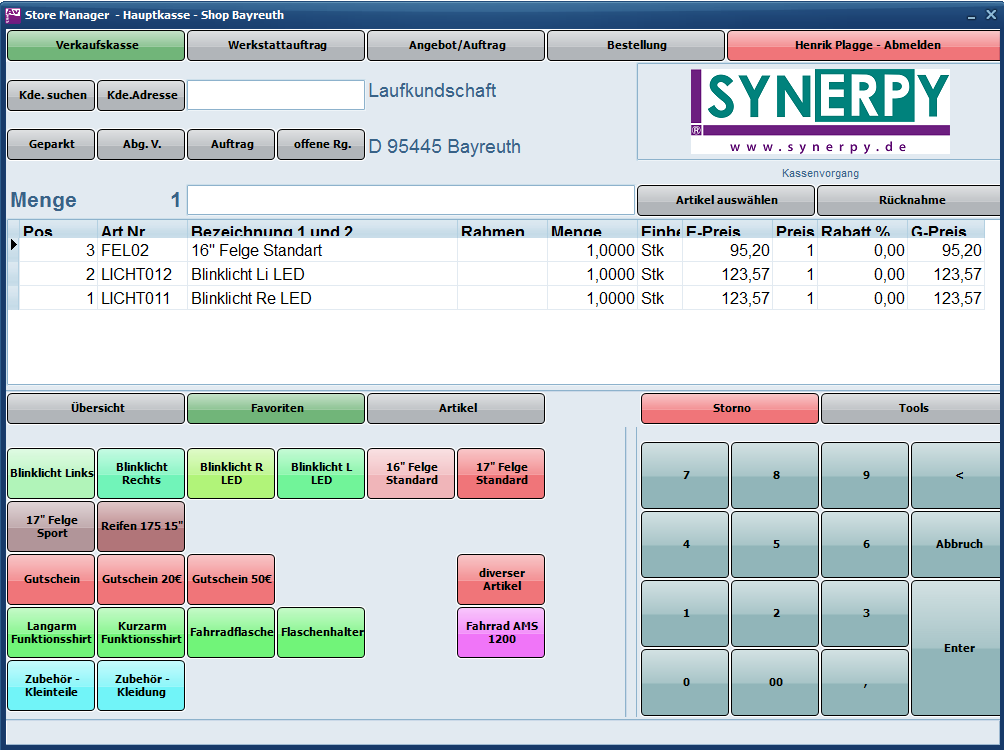Image resolution: width=1004 pixels, height=750 pixels.
Task: Click the Rücknahme button
Action: click(911, 200)
